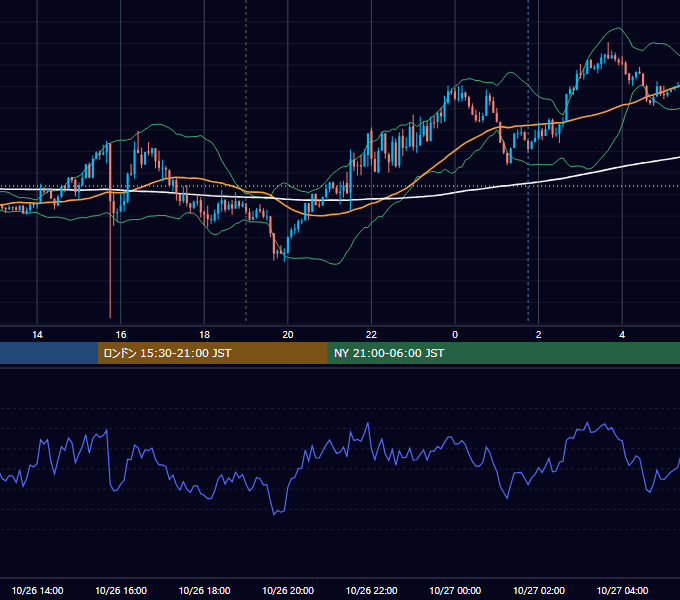Click the 10/26 14:00 date label
Image resolution: width=680 pixels, height=600 pixels.
pyautogui.click(x=37, y=590)
